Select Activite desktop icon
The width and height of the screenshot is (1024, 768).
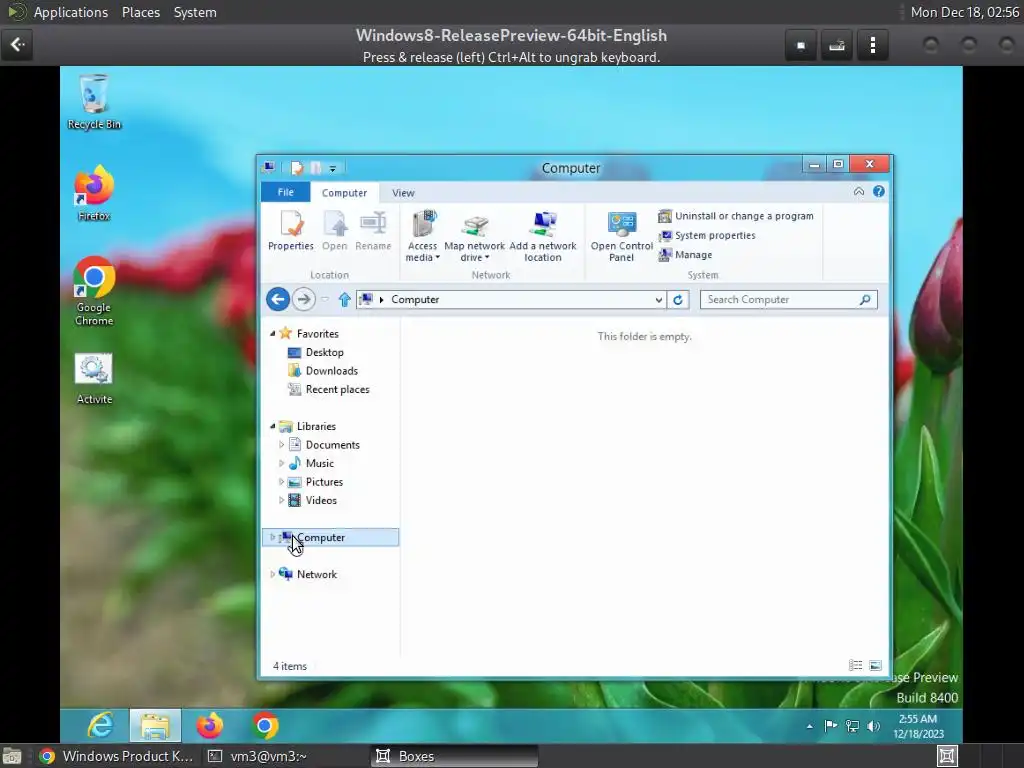94,379
